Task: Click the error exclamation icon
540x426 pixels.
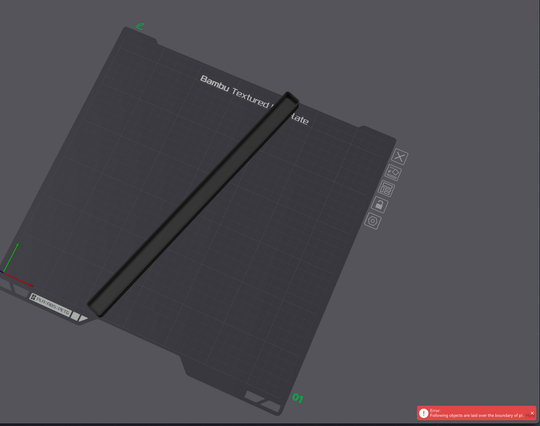Action: 424,413
